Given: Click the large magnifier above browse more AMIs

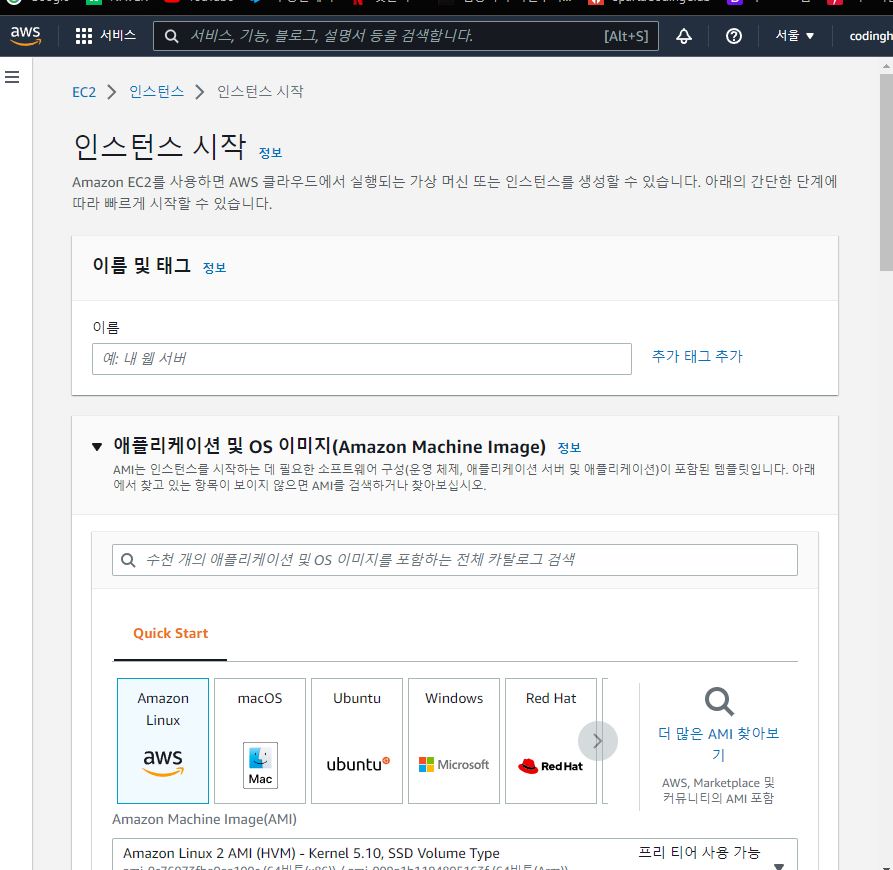Looking at the screenshot, I should pos(719,701).
